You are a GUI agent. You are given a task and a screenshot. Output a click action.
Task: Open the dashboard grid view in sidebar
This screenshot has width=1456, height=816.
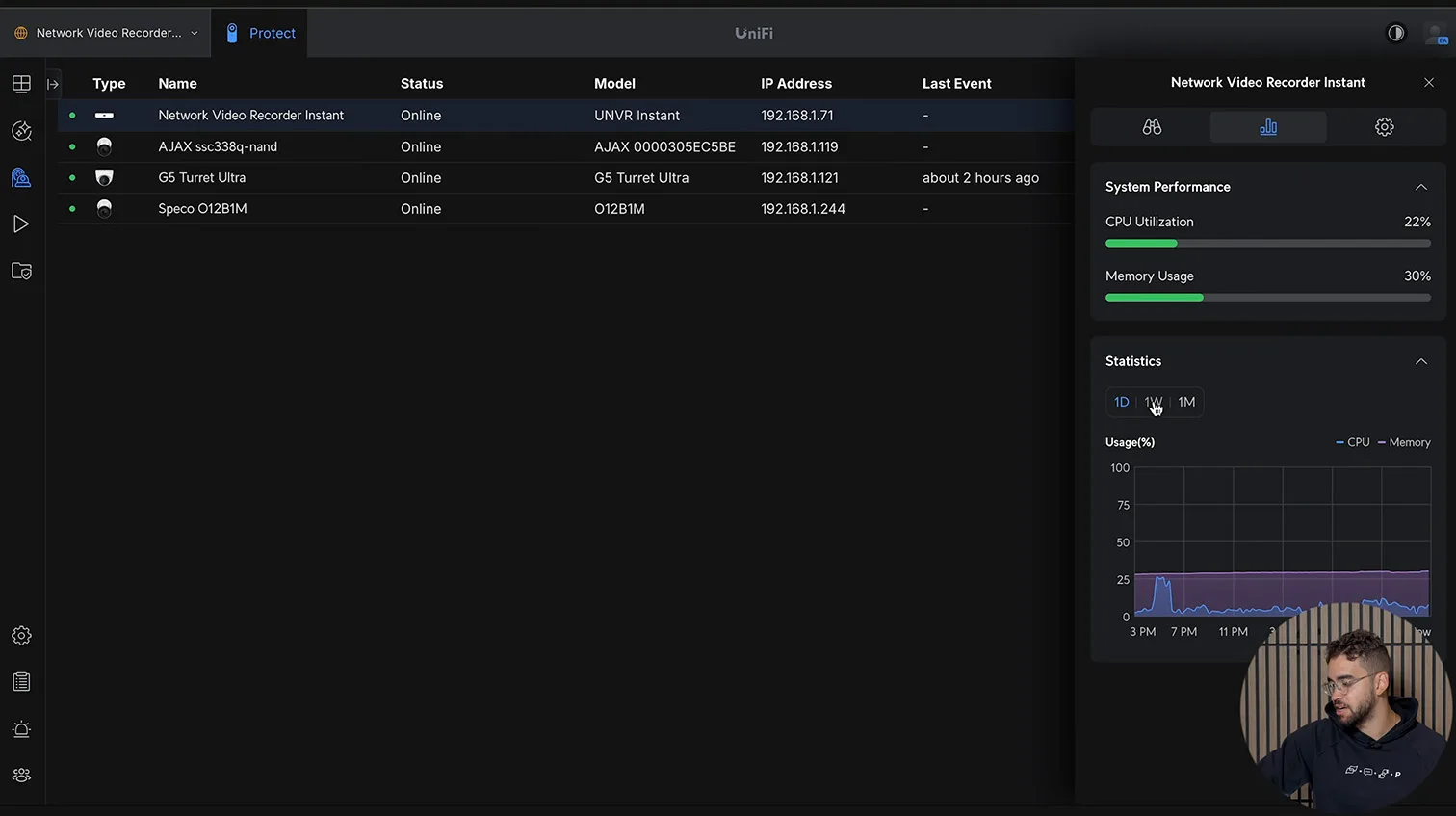point(21,84)
